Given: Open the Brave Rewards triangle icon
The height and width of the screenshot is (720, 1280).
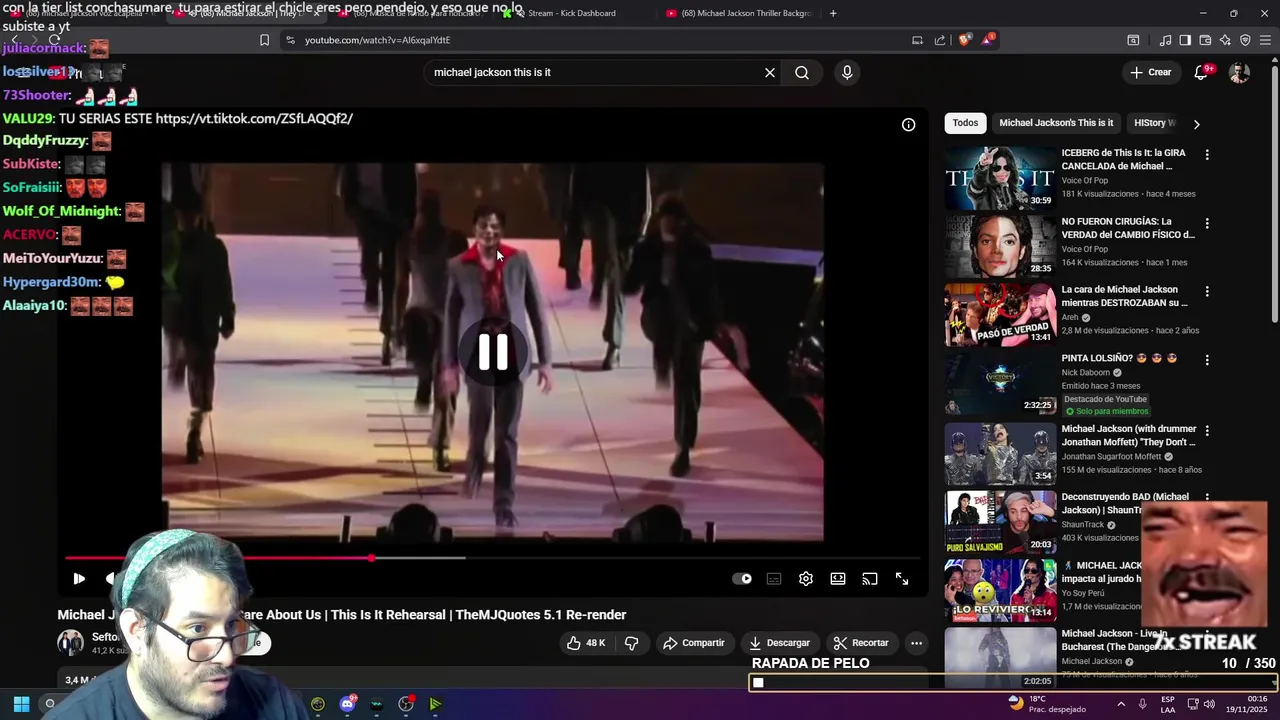Looking at the screenshot, I should [988, 40].
